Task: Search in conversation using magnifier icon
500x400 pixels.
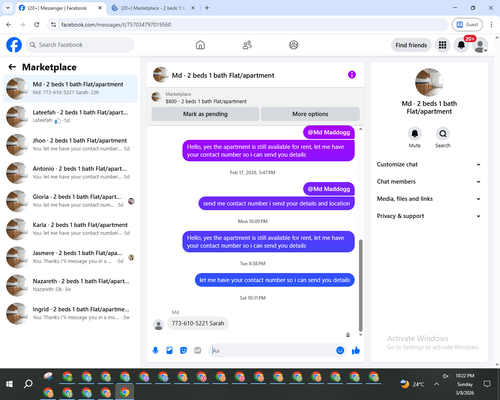Action: [443, 134]
